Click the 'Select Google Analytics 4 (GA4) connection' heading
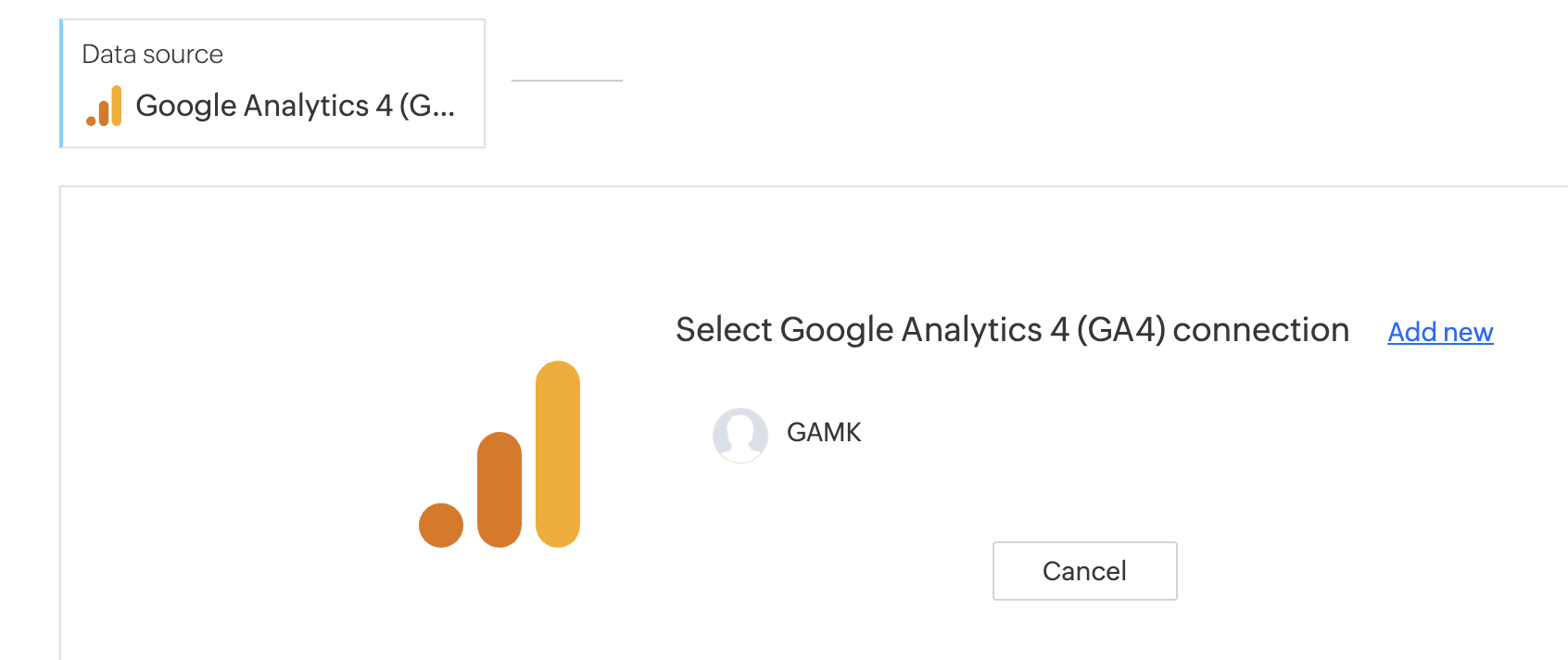The image size is (1568, 660). pyautogui.click(x=1011, y=330)
